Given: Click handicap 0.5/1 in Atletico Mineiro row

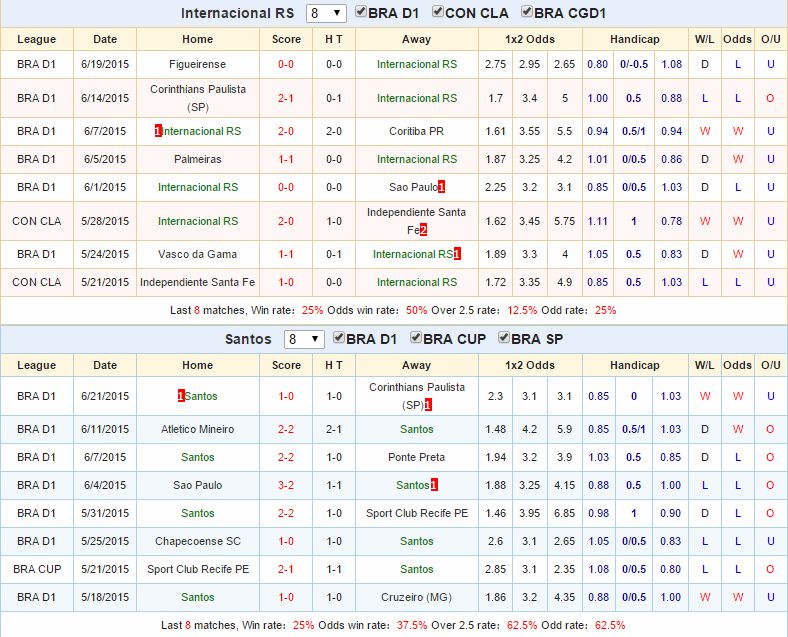Looking at the screenshot, I should tap(634, 430).
